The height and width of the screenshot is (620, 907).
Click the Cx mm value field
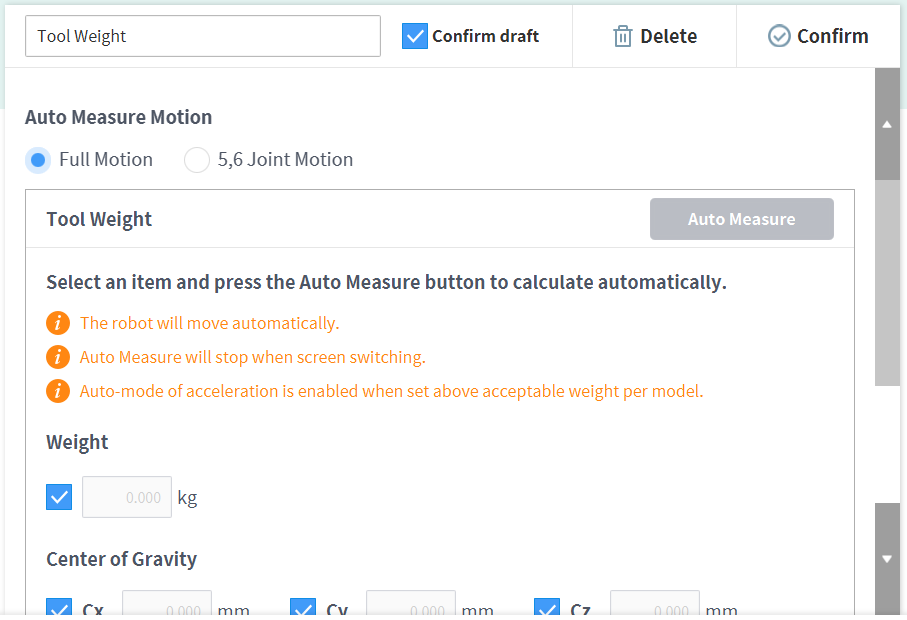pos(167,606)
